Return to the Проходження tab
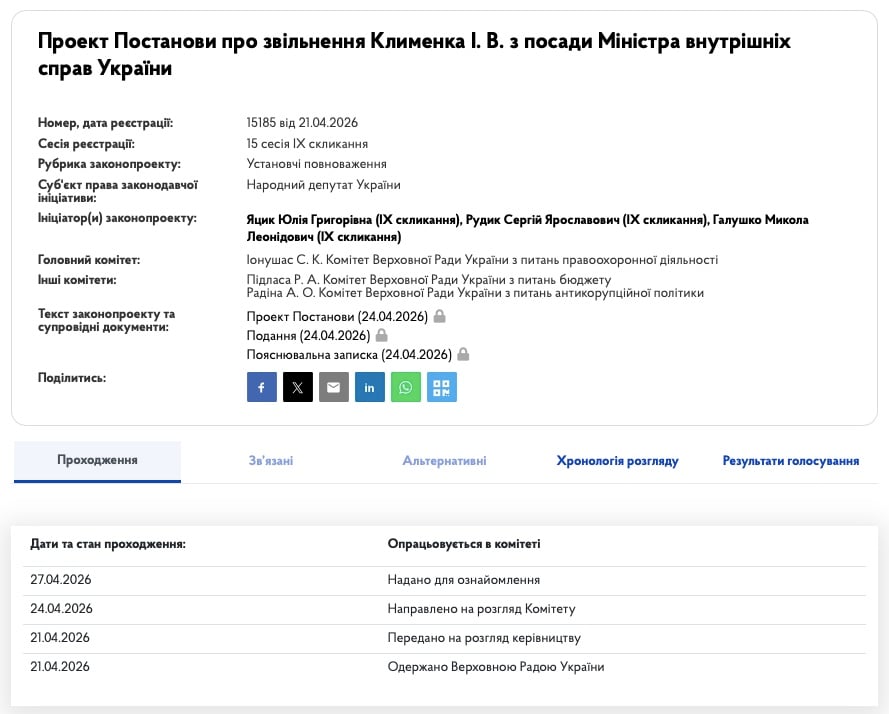Viewport: 889px width, 714px height. pos(97,461)
